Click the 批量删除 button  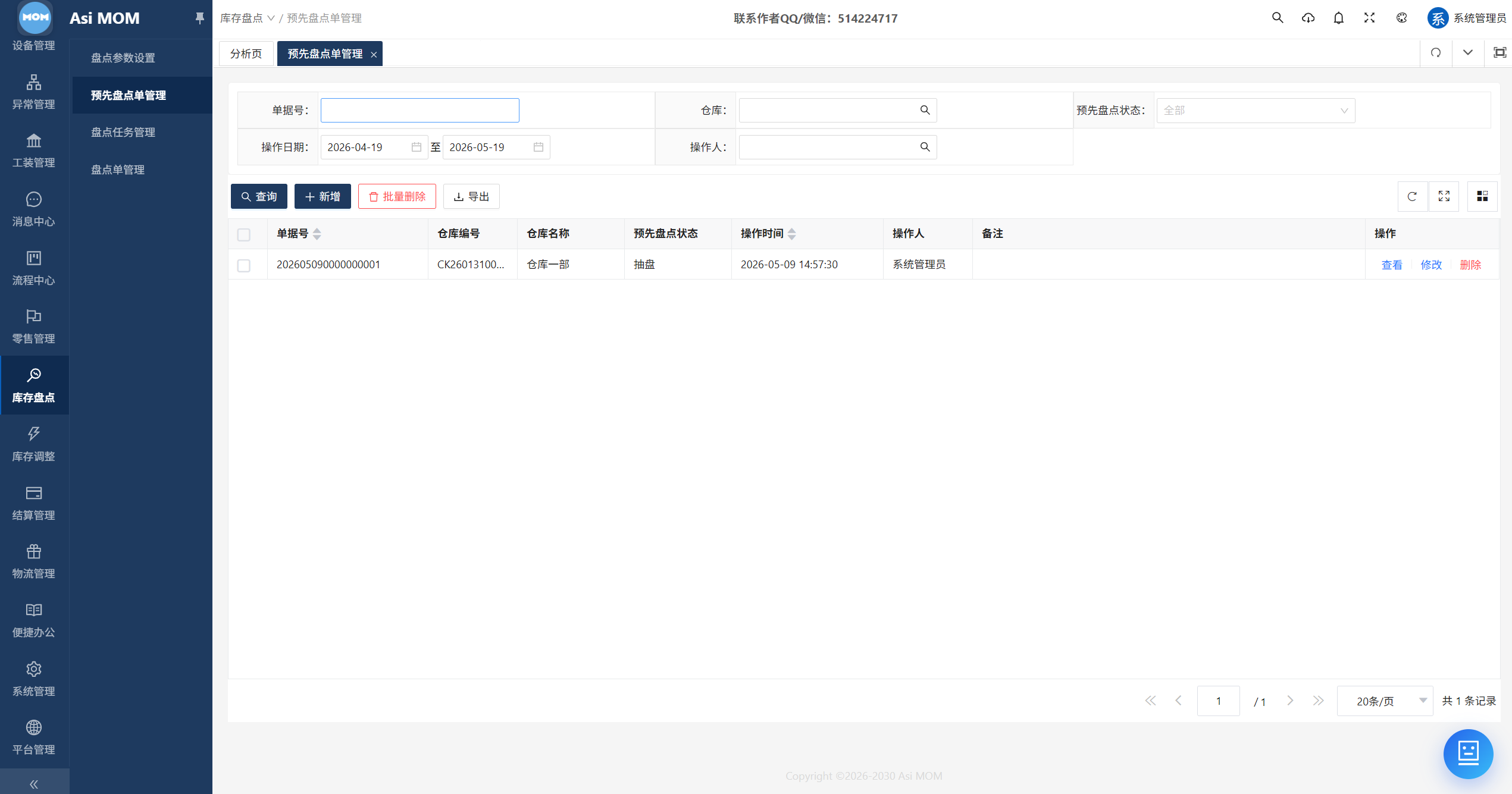pos(397,196)
